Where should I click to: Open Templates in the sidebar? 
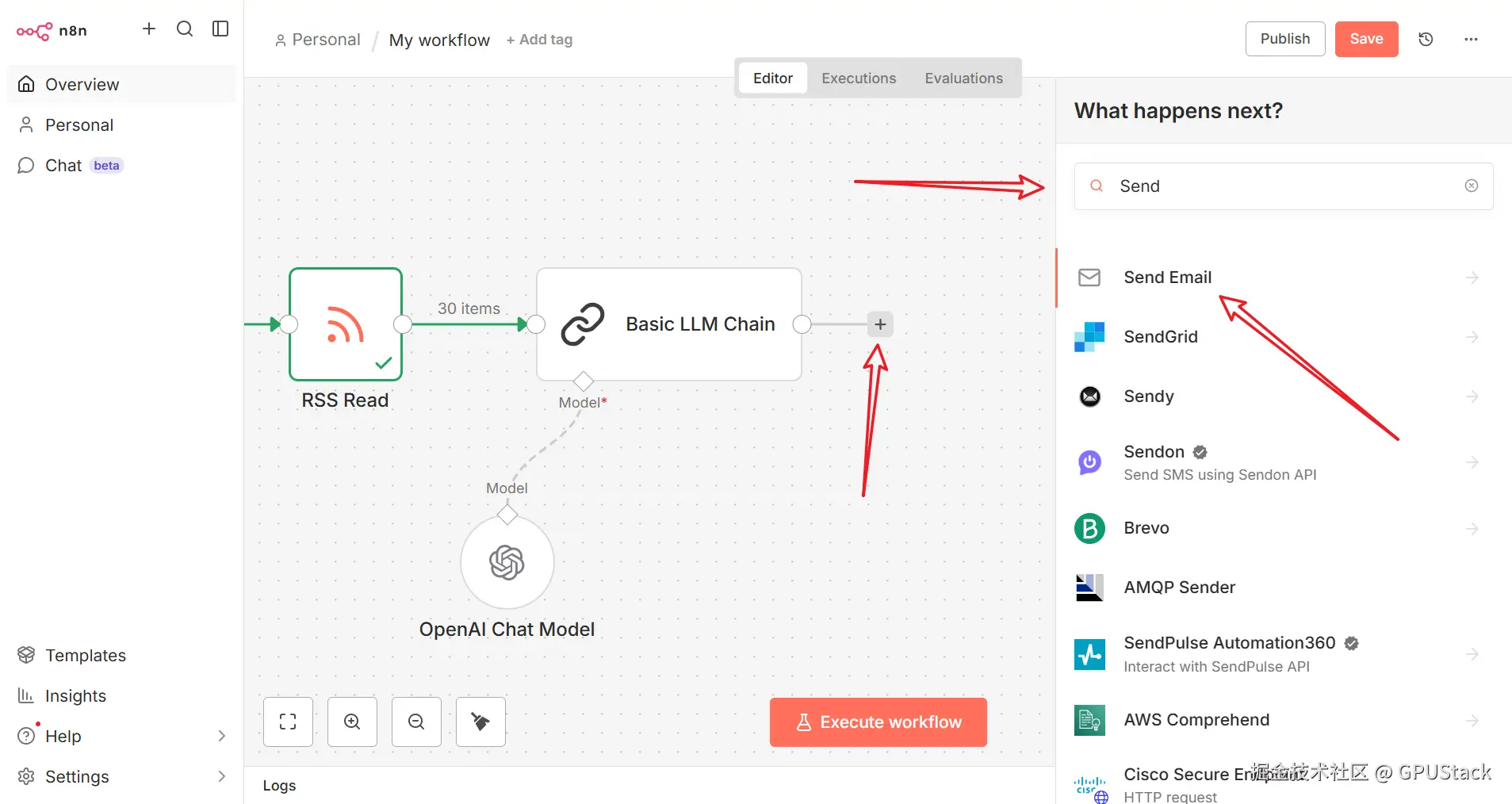(x=121, y=656)
